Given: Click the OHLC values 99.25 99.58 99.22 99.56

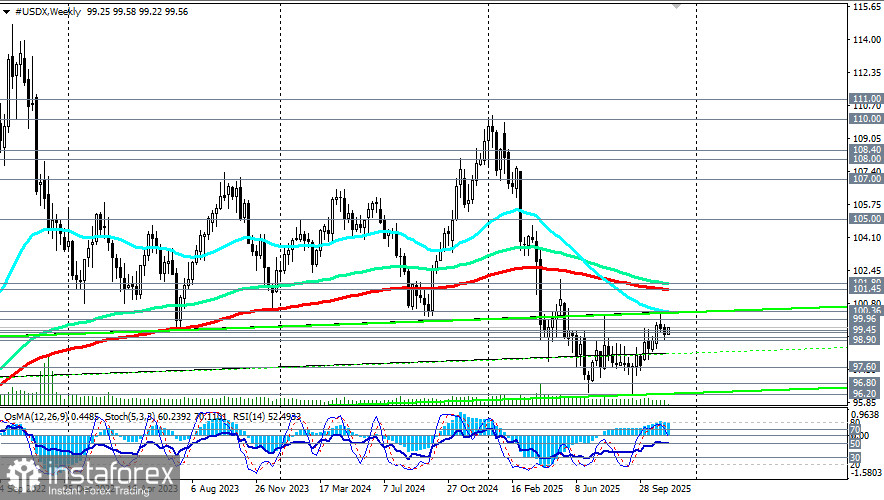Looking at the screenshot, I should (138, 12).
